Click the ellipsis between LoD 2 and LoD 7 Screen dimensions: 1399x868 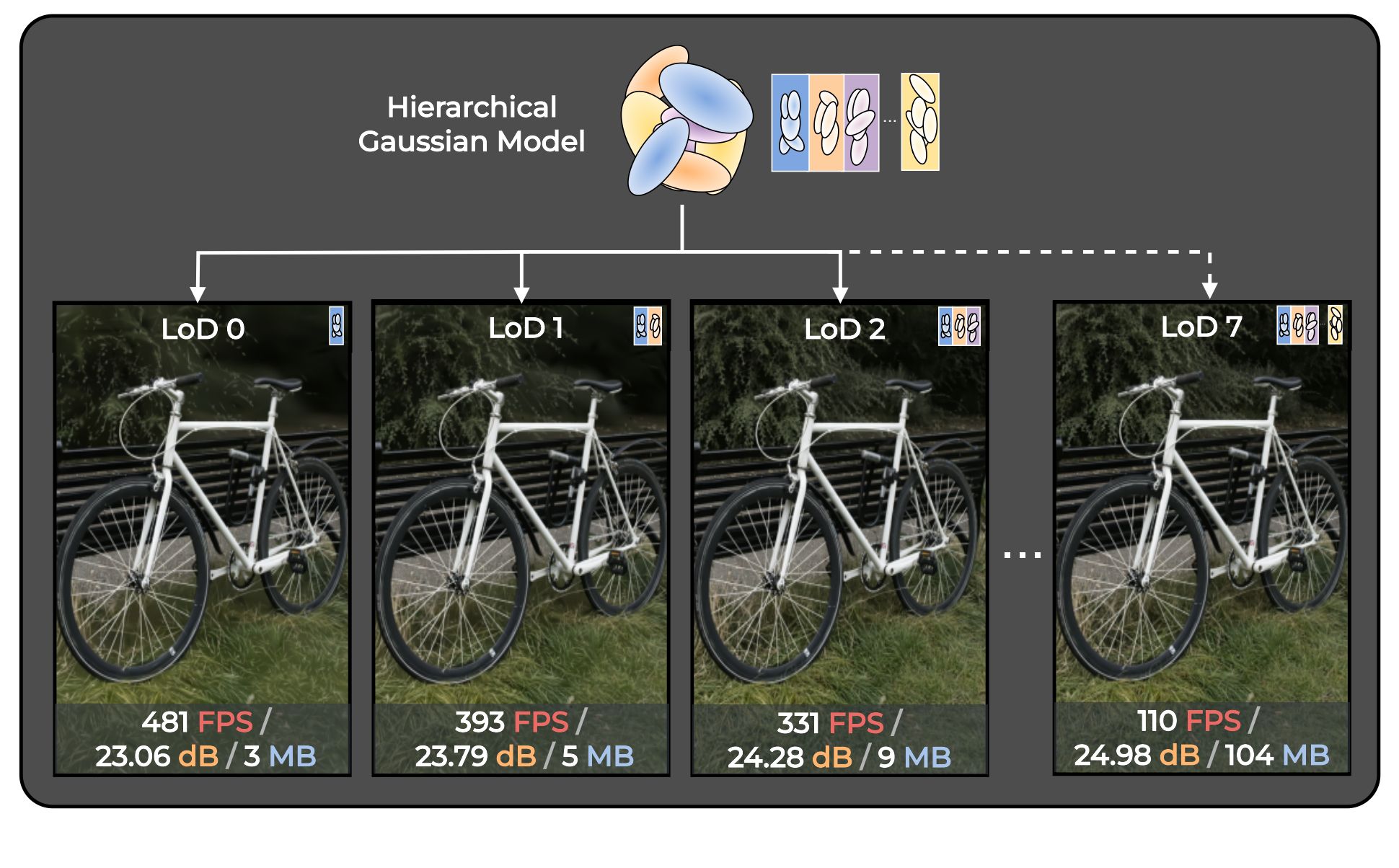(x=1023, y=555)
